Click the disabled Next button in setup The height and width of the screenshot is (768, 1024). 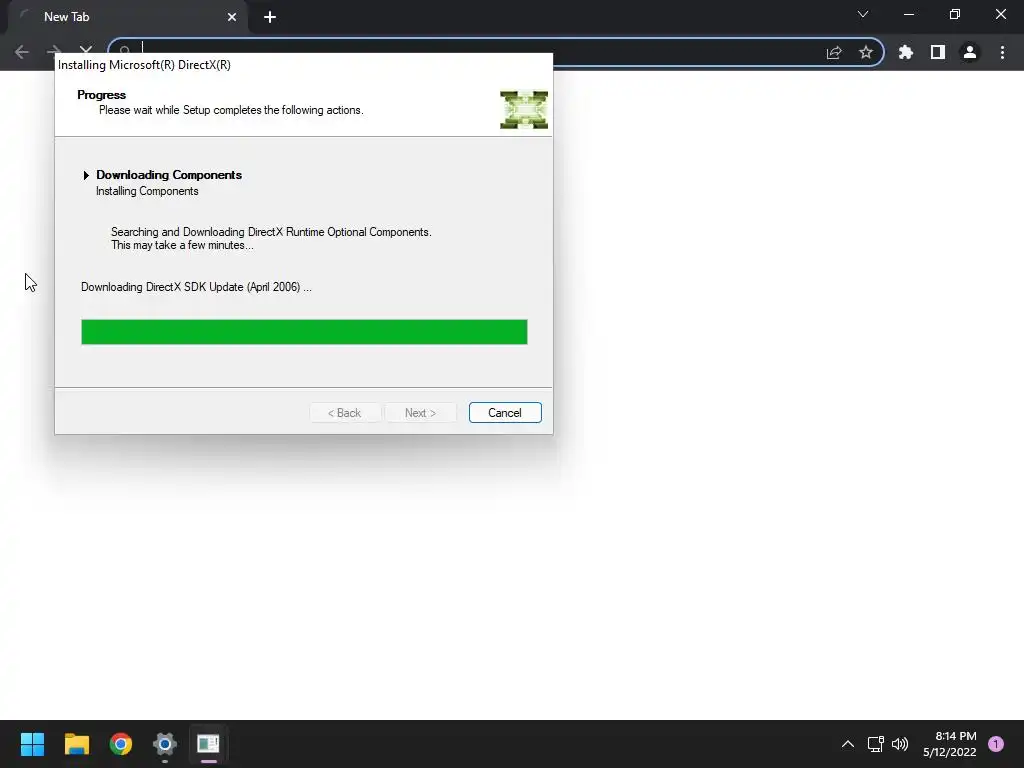tap(420, 413)
